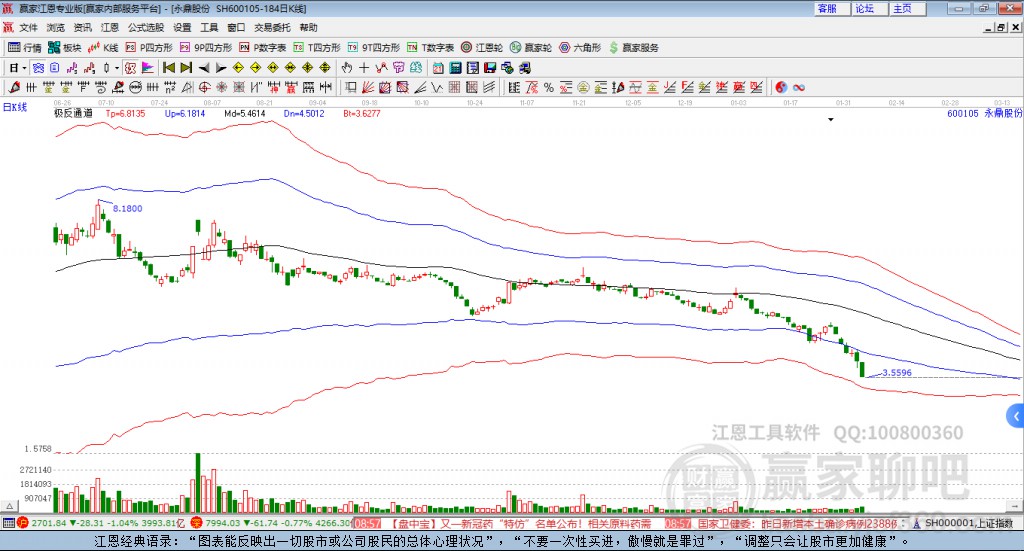Click the 主页 homepage button
The image size is (1024, 551).
(x=908, y=8)
